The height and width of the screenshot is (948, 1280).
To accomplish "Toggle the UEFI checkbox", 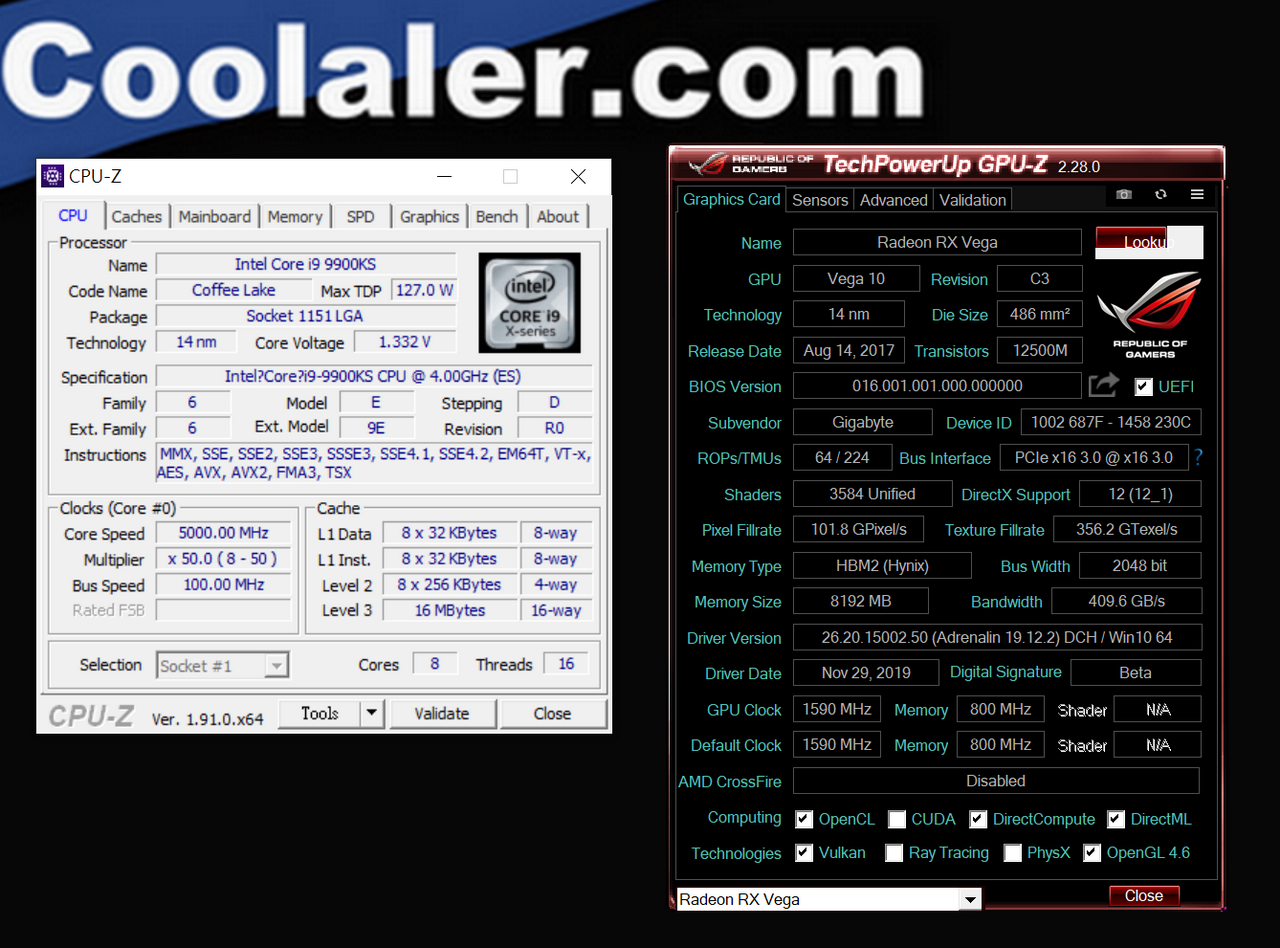I will pyautogui.click(x=1144, y=386).
